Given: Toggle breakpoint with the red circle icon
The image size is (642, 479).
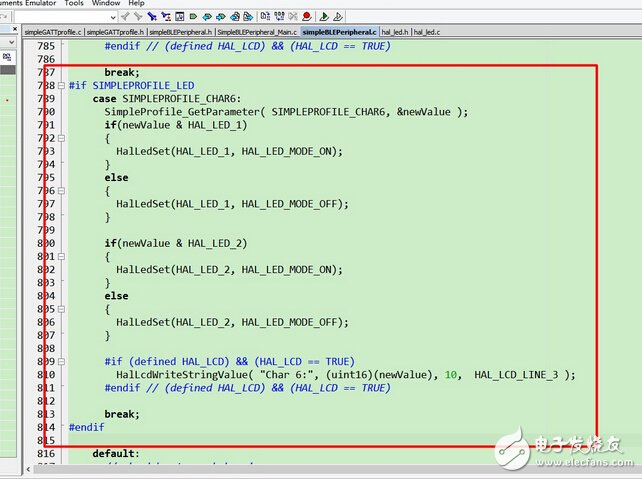Looking at the screenshot, I should 306,17.
